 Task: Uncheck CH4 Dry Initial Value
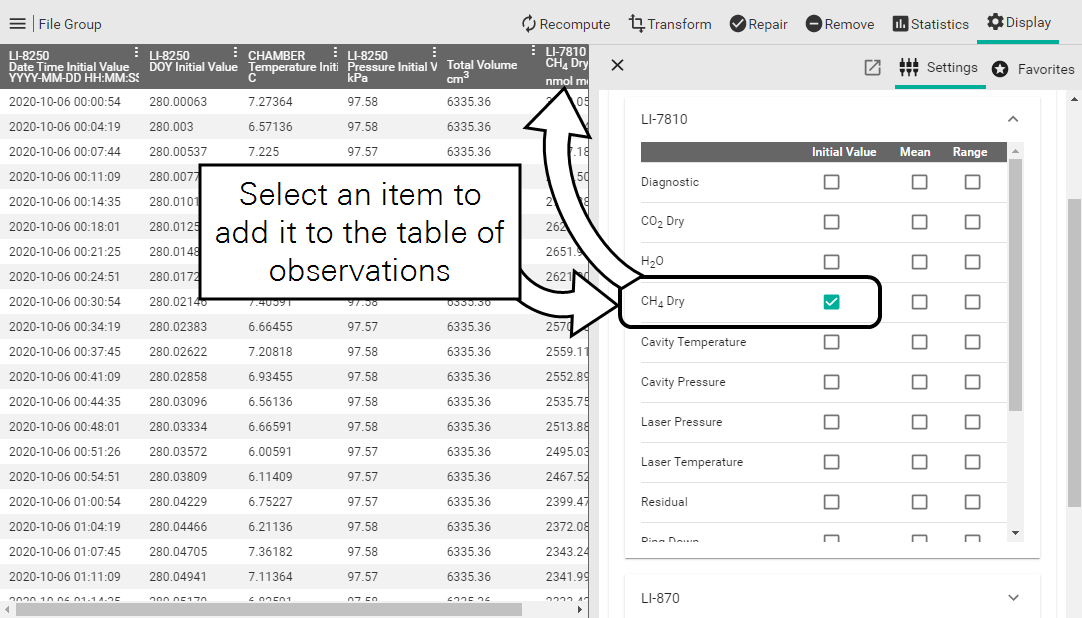coord(832,302)
